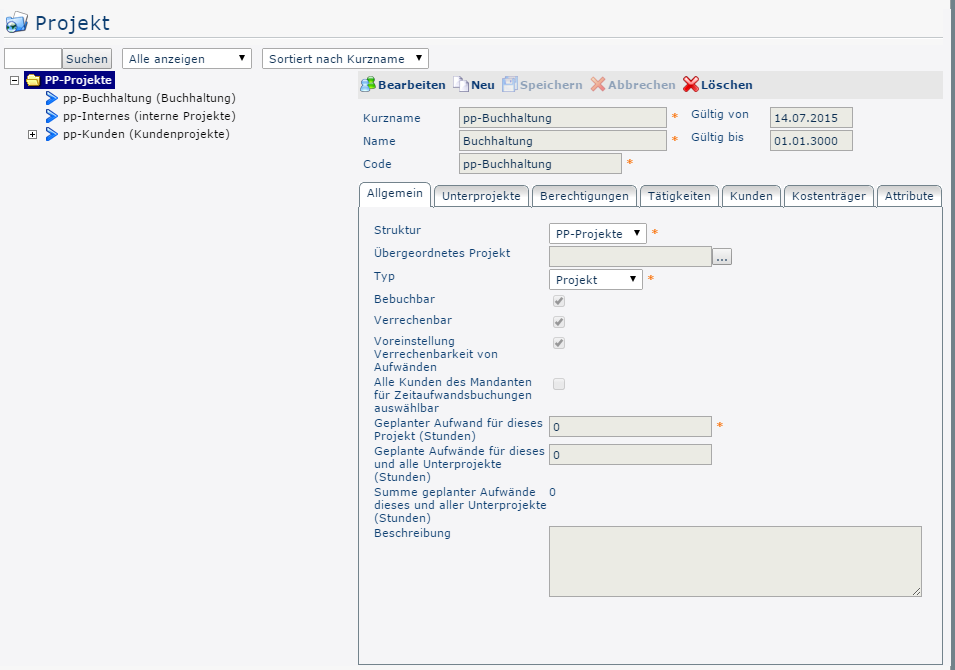Toggle the Verrechenbar checkbox
955x670 pixels.
[x=559, y=321]
